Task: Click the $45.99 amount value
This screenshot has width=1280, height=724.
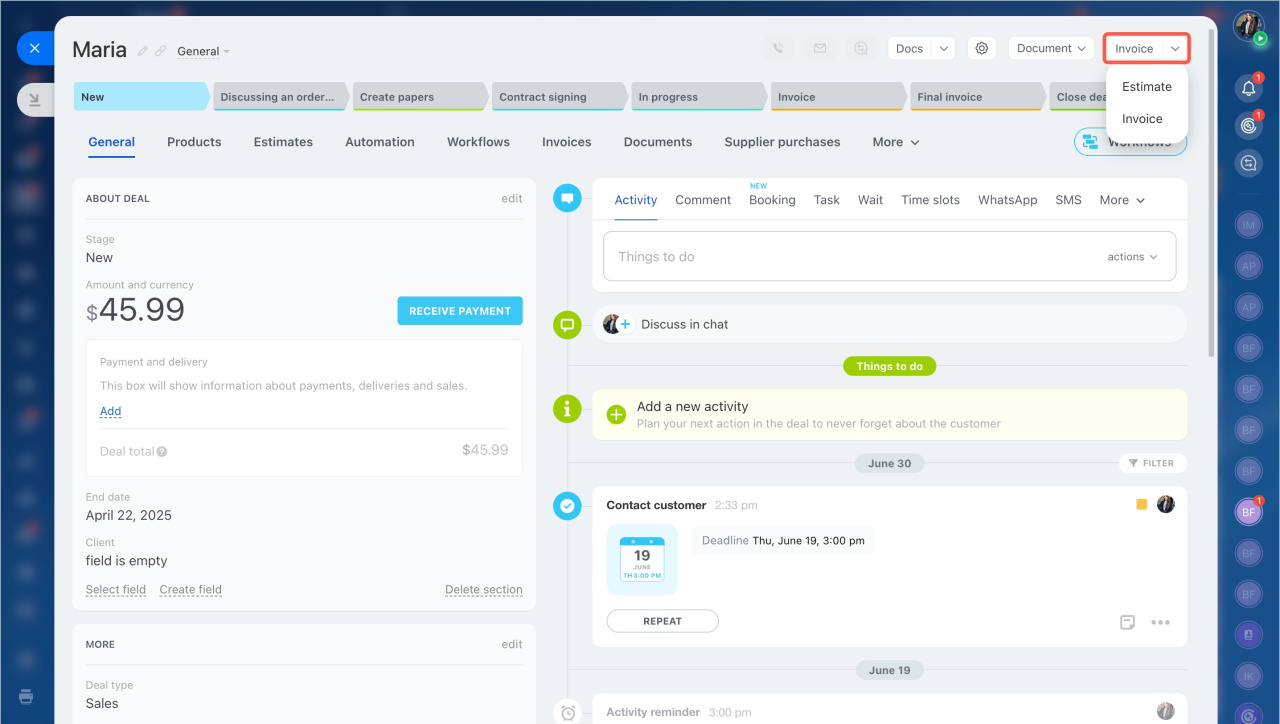Action: point(135,310)
